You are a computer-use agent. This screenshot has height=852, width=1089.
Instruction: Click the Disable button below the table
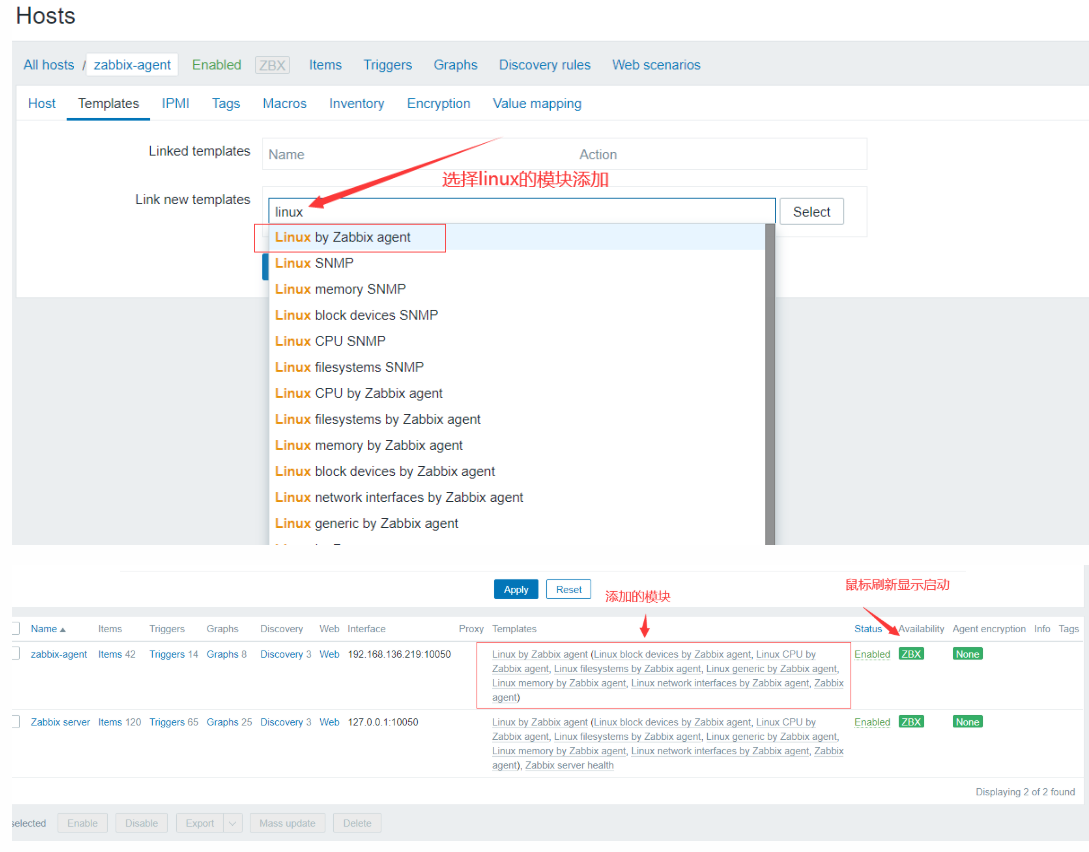142,824
